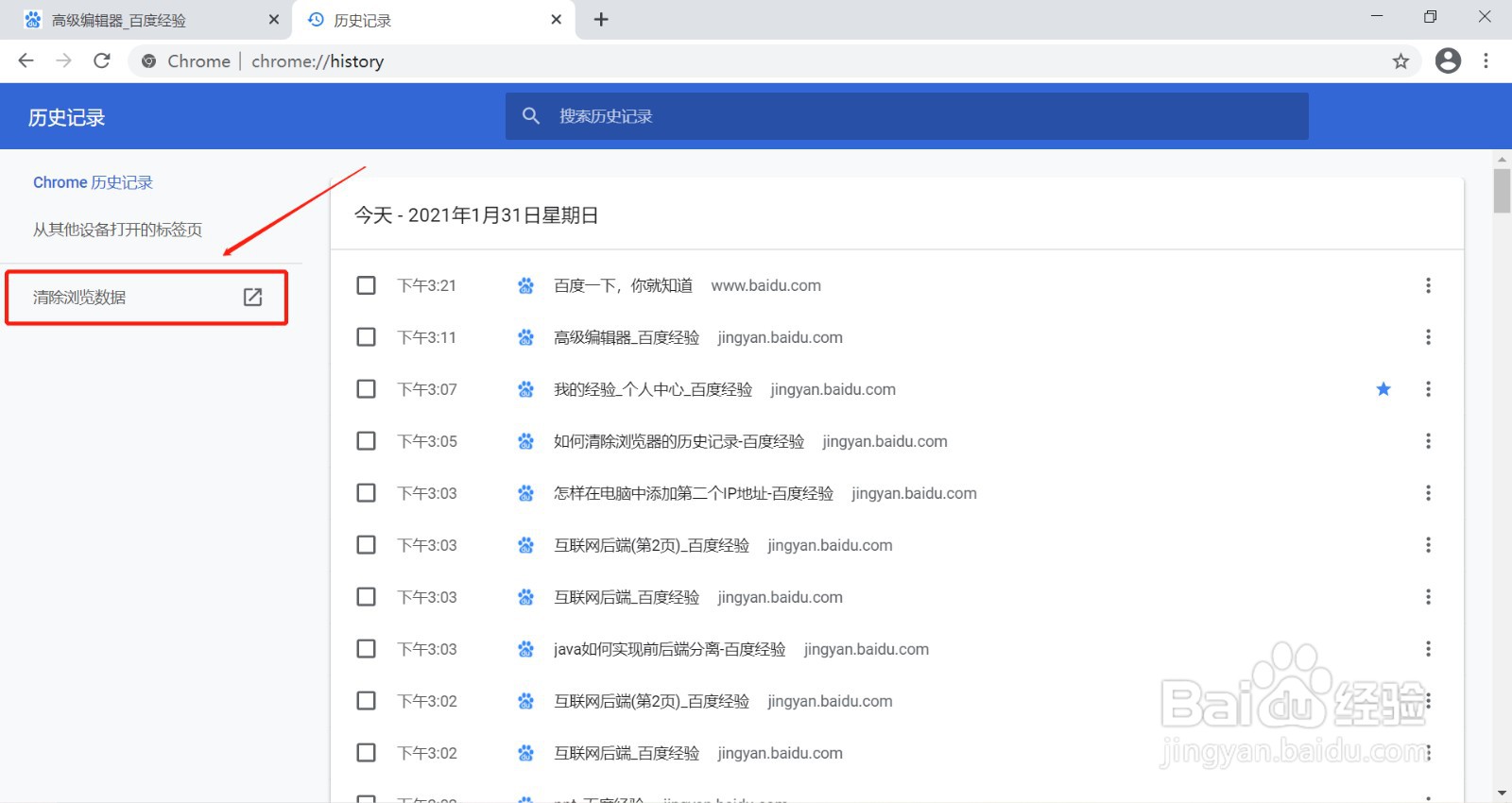Click the favicon of the 3:11 高级编辑器 entry
This screenshot has height=803, width=1512.
tap(525, 337)
